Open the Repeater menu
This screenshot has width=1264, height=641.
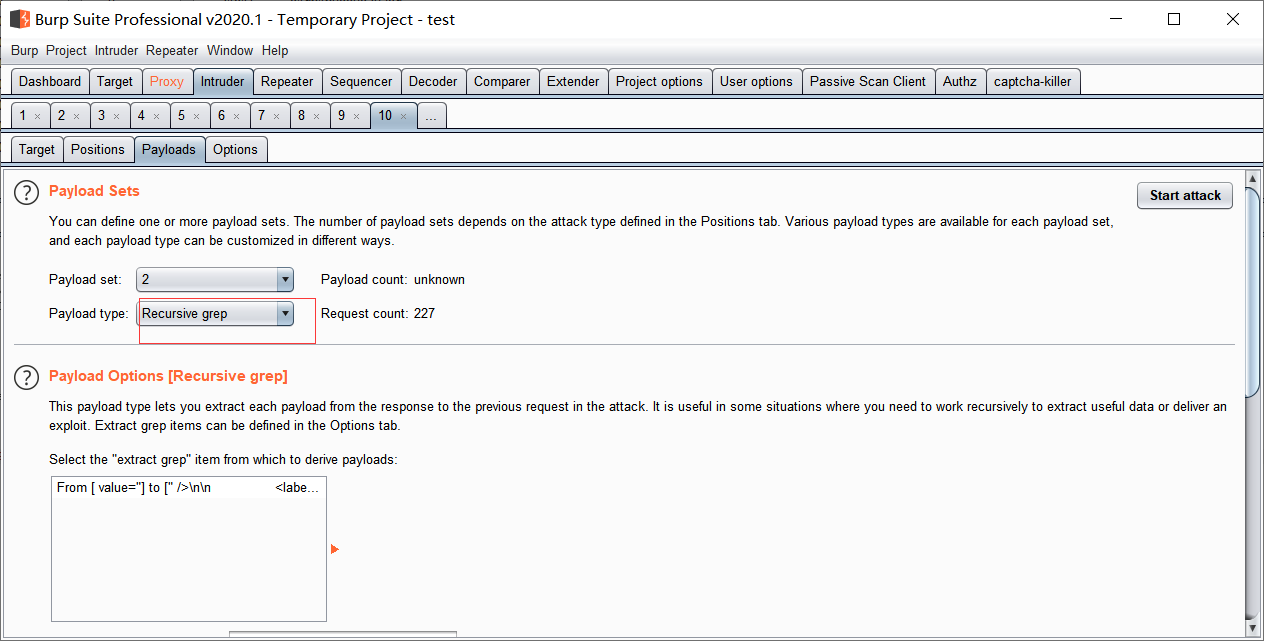point(172,50)
